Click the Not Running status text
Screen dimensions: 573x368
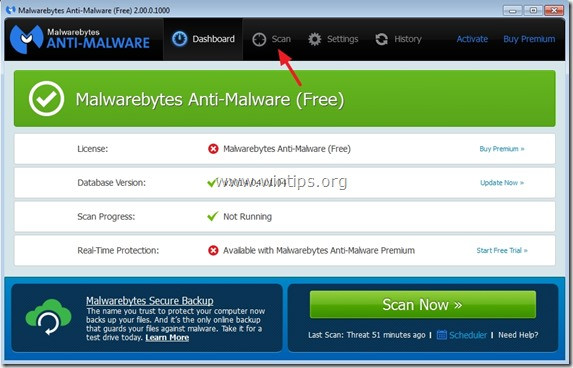point(247,217)
